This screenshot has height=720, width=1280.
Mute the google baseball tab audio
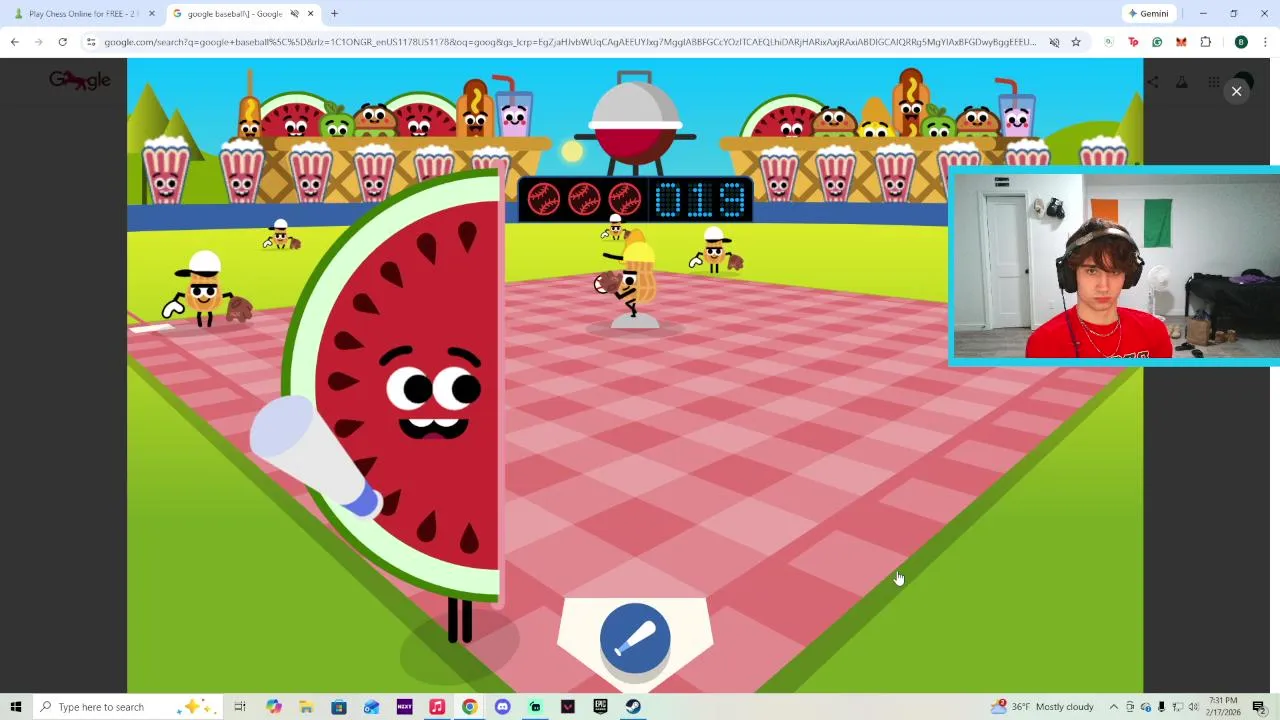pyautogui.click(x=294, y=14)
